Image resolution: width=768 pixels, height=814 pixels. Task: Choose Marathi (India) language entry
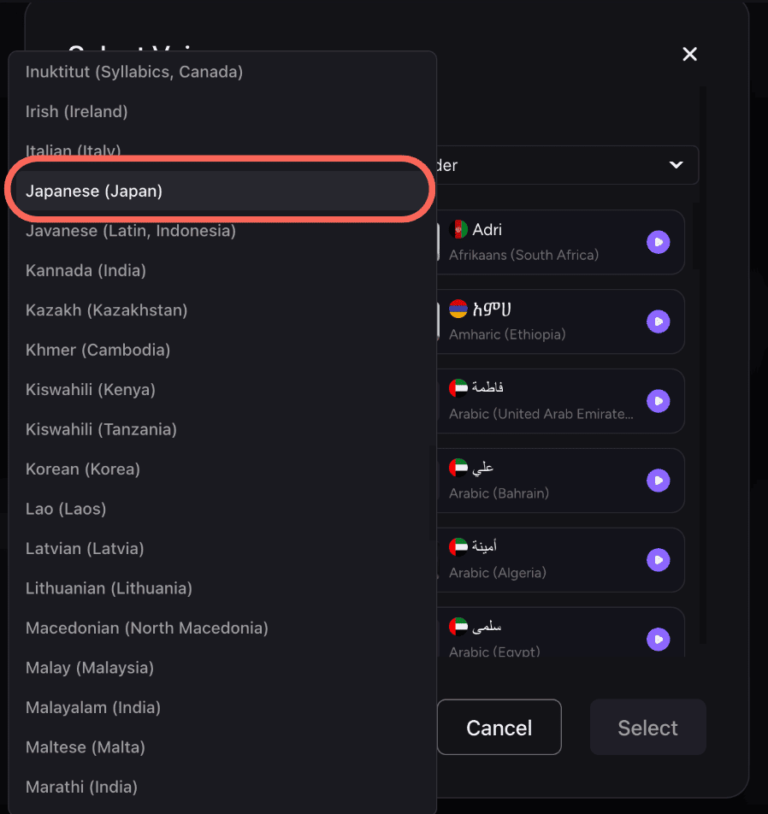[x=81, y=787]
